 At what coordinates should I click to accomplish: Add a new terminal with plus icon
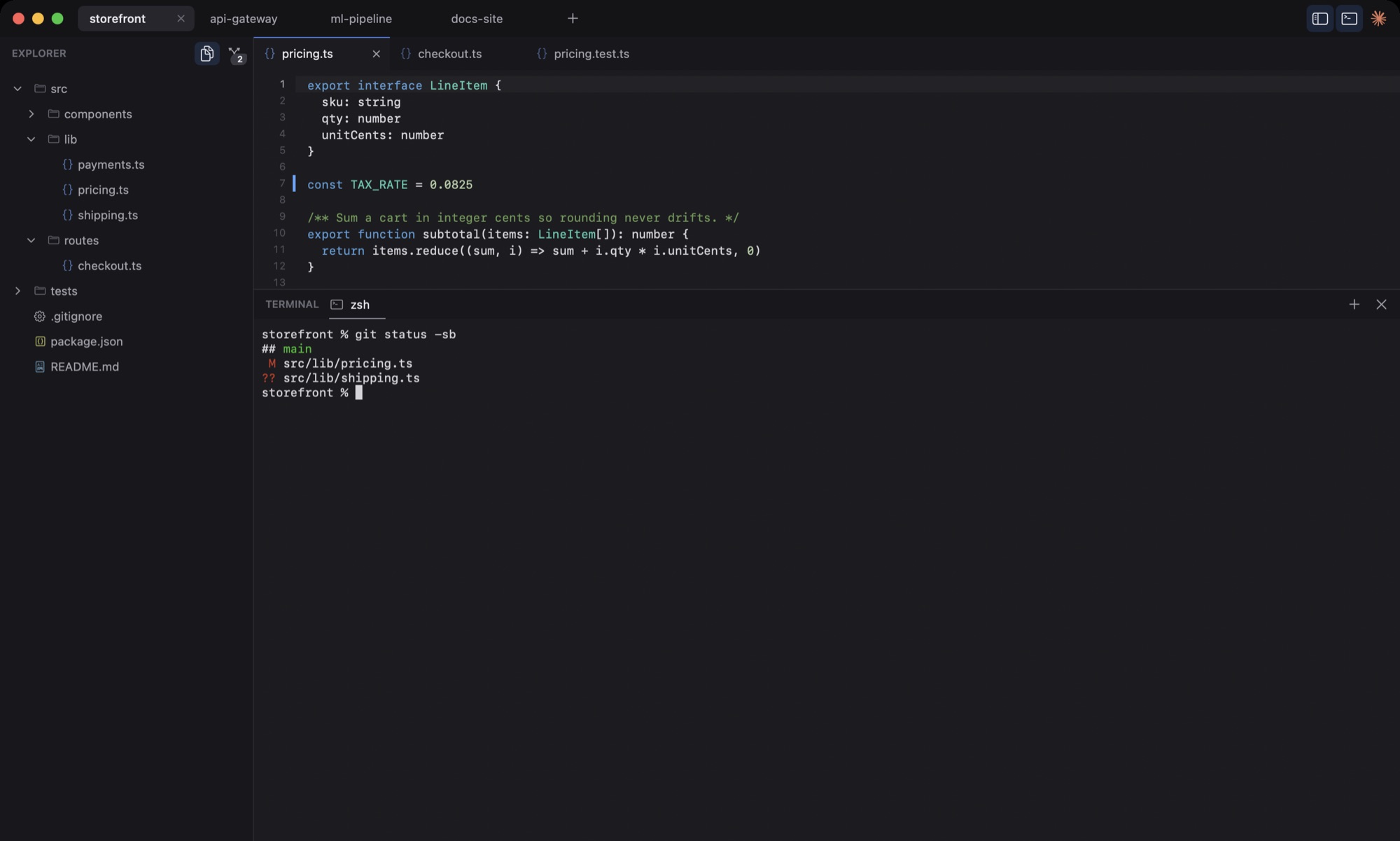pyautogui.click(x=1354, y=305)
